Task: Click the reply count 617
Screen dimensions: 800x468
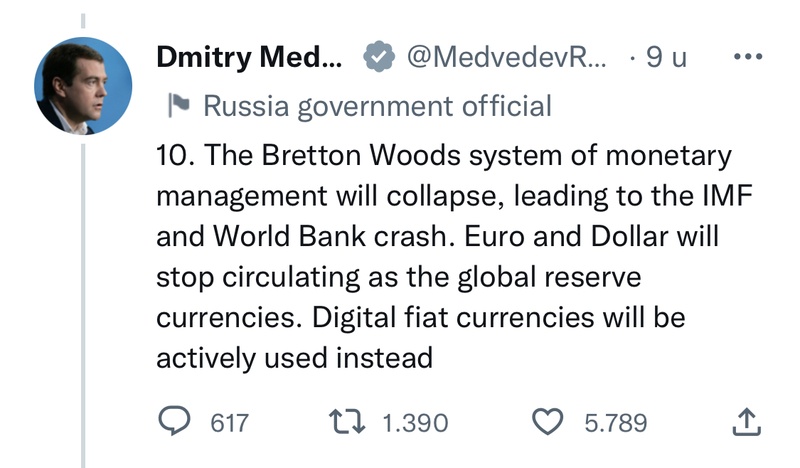Action: tap(228, 423)
